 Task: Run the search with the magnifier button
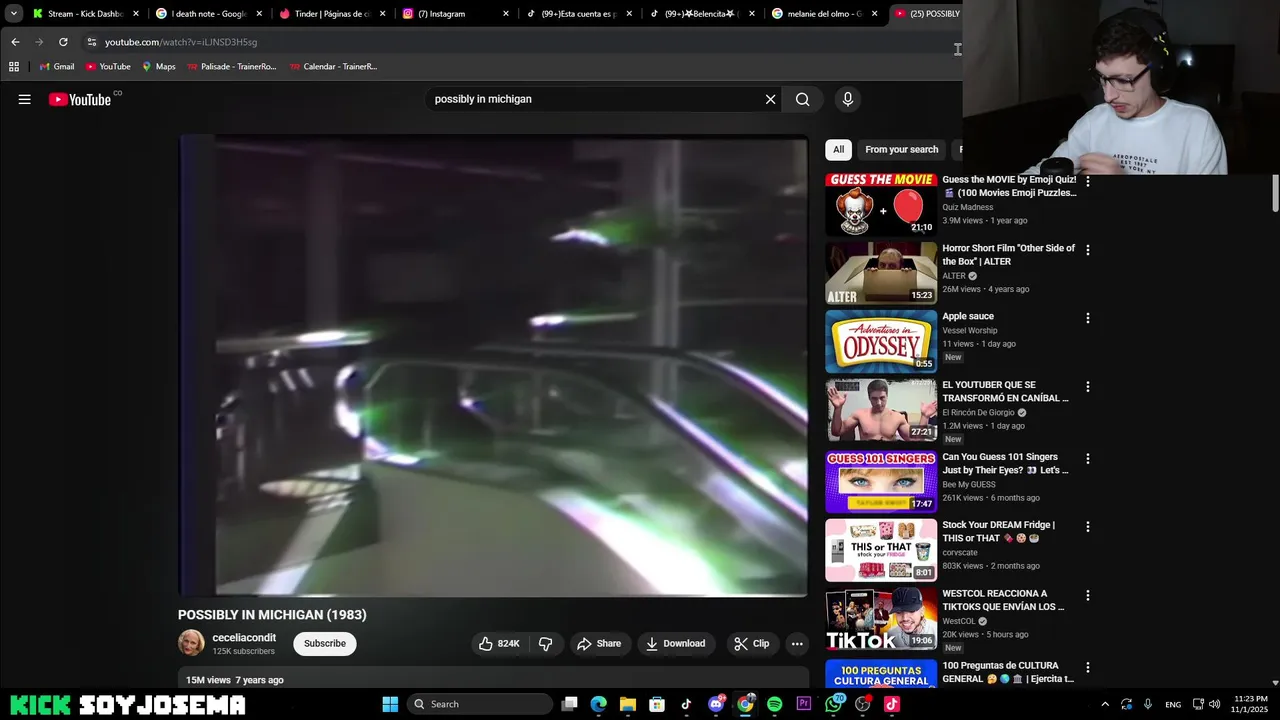coord(802,99)
